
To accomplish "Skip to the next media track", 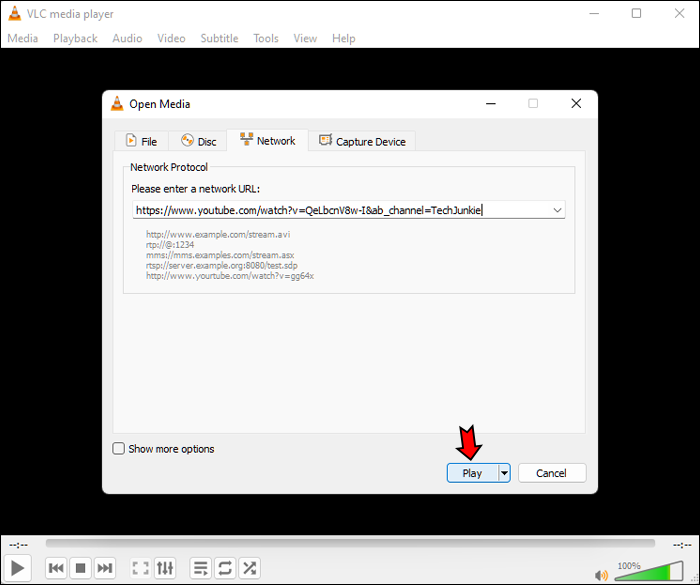I will 105,568.
